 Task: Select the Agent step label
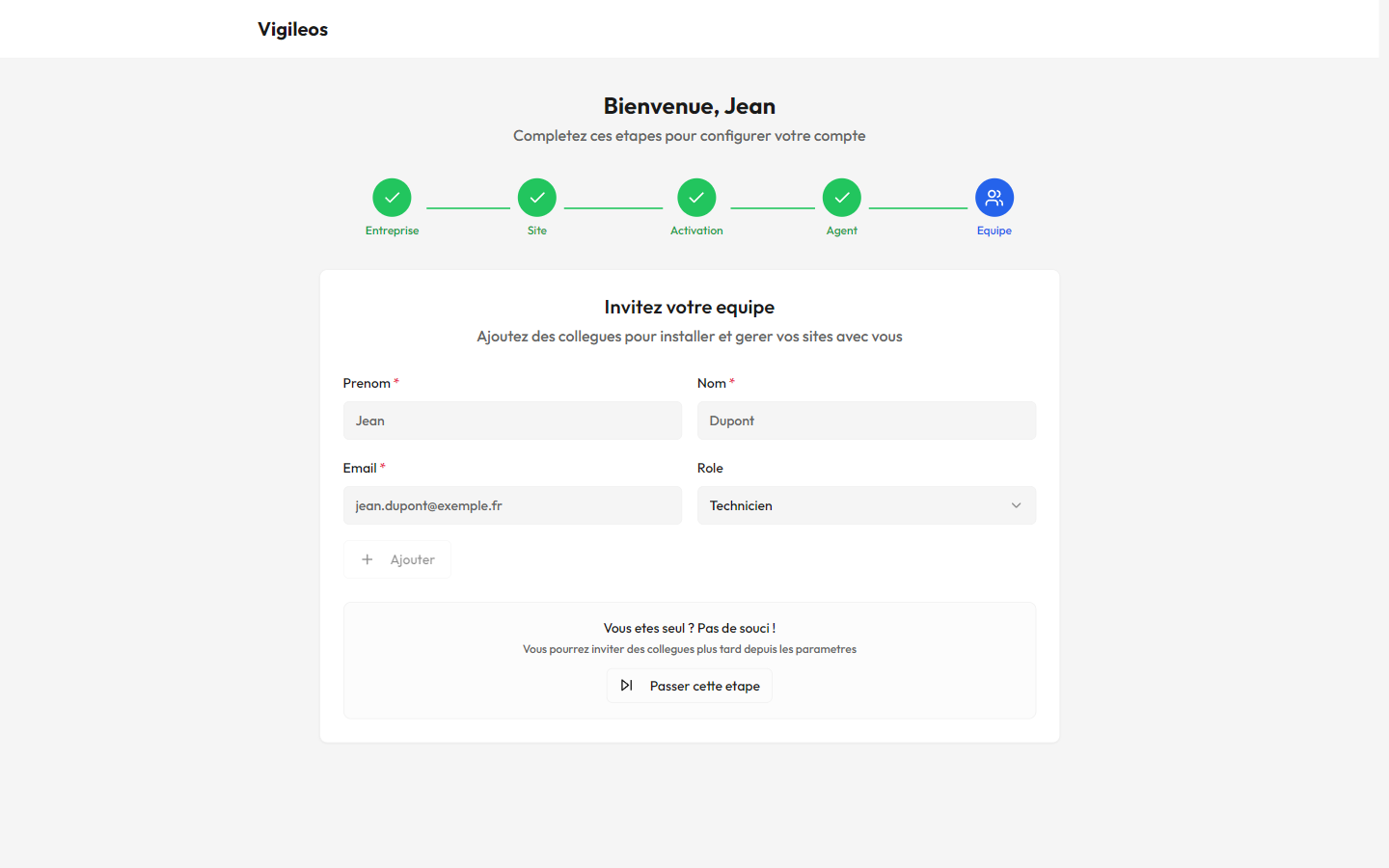pyautogui.click(x=842, y=231)
